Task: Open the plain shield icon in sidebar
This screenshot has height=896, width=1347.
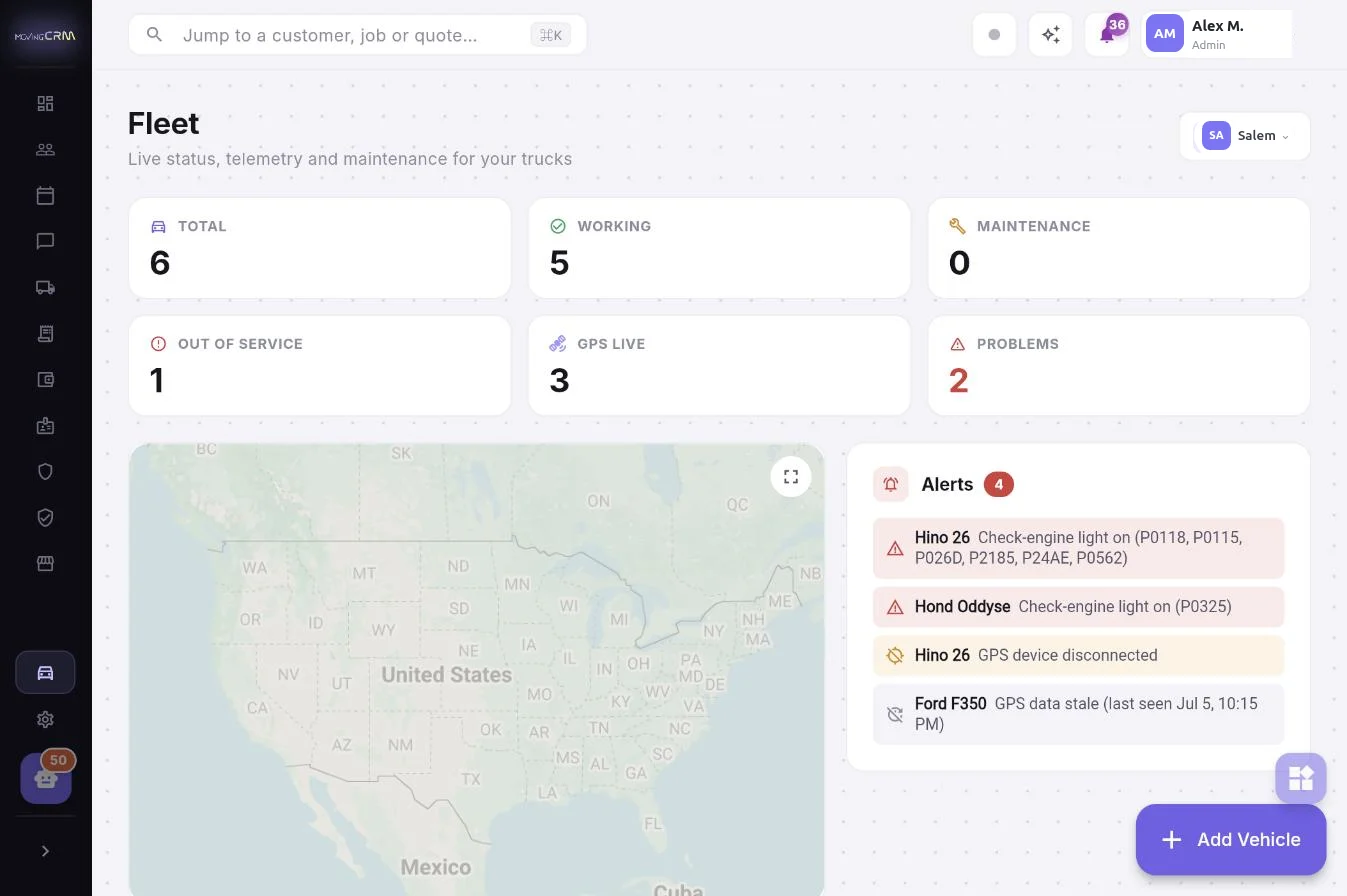Action: click(x=45, y=472)
